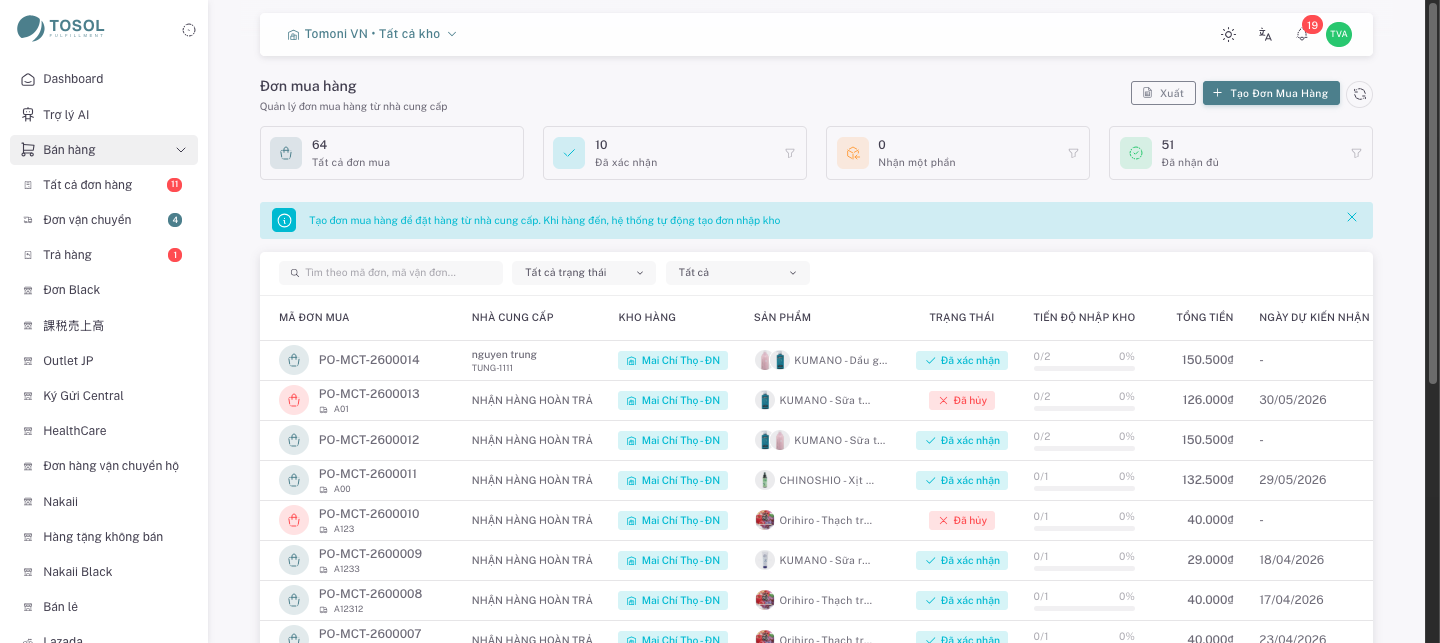1440x643 pixels.
Task: Click the info icon in the banner
Action: click(x=284, y=220)
